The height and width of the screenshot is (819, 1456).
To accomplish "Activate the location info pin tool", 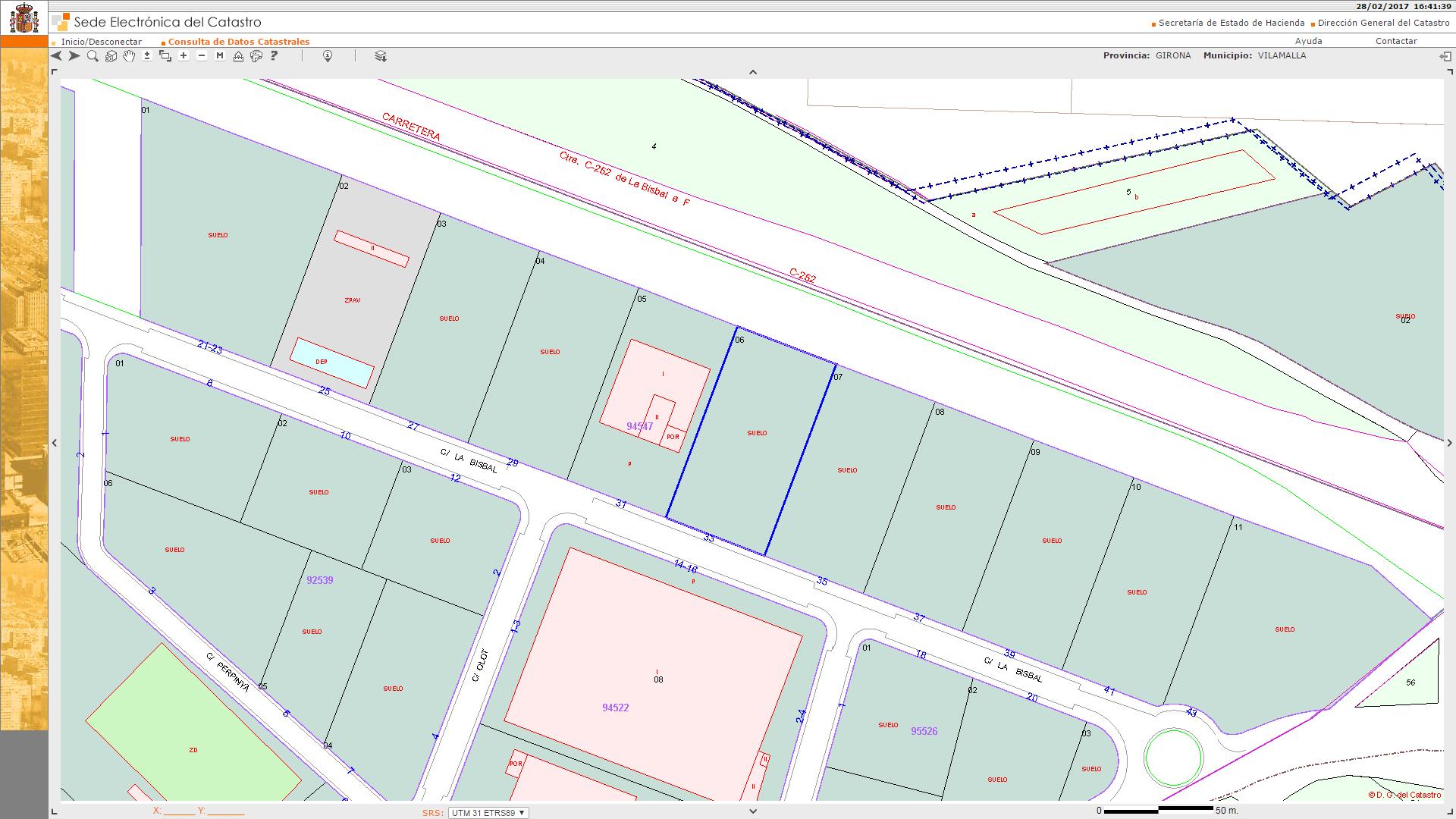I will point(328,56).
